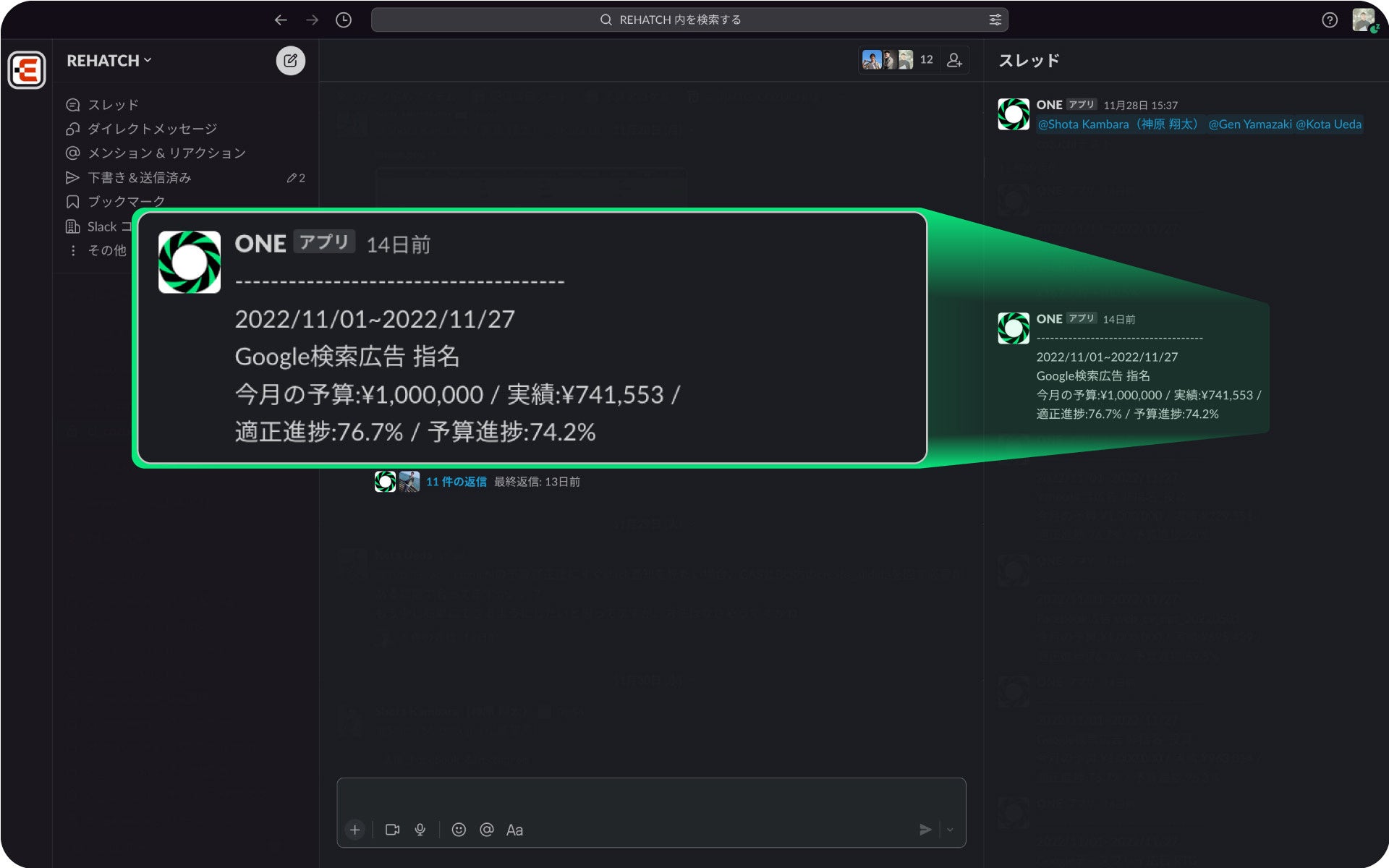The height and width of the screenshot is (868, 1389).
Task: Record a video clip
Action: [392, 830]
